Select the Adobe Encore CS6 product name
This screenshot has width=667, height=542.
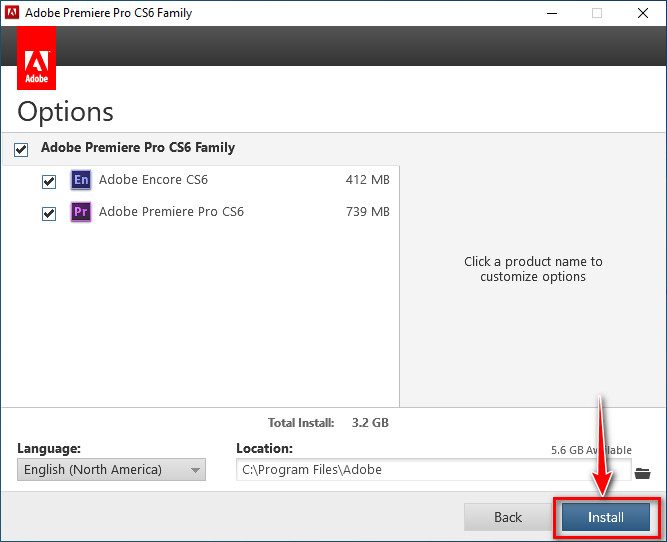click(154, 180)
